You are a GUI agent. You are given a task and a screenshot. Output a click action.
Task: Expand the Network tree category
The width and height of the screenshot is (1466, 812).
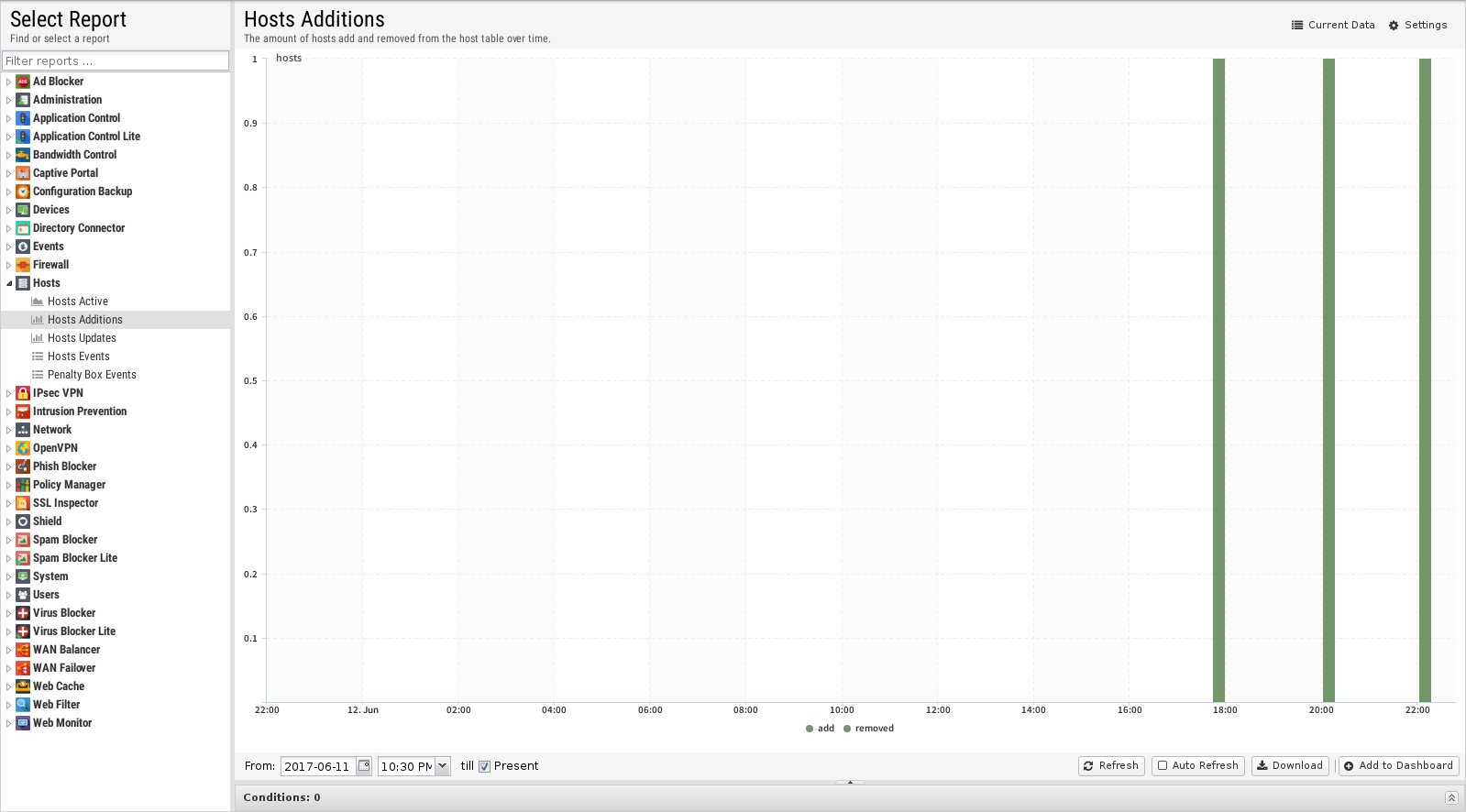[9, 430]
